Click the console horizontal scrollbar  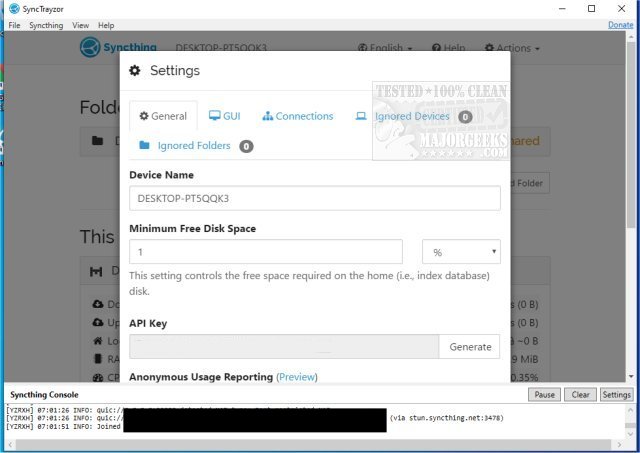pos(313,445)
